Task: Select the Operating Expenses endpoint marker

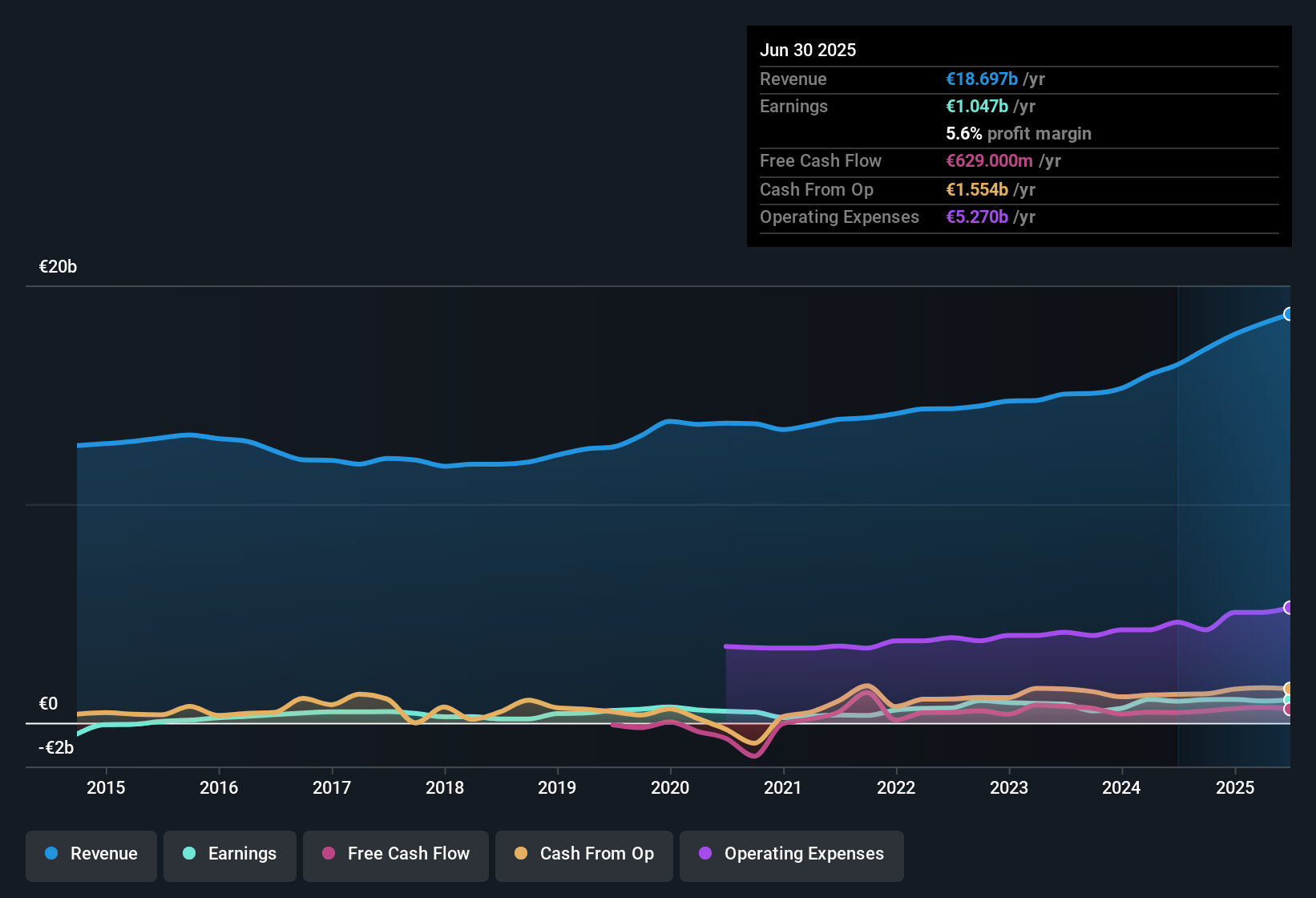Action: [x=1288, y=607]
